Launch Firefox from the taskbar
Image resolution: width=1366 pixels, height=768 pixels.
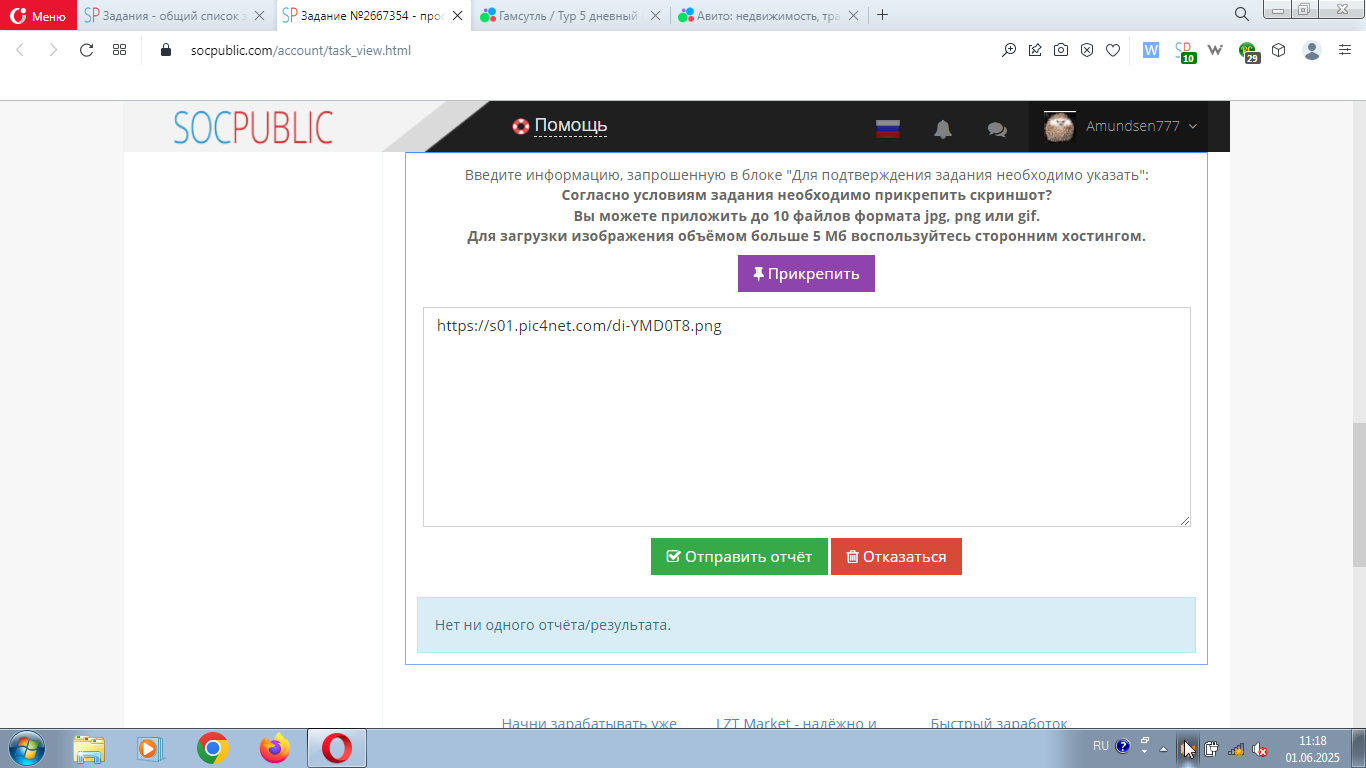click(274, 748)
